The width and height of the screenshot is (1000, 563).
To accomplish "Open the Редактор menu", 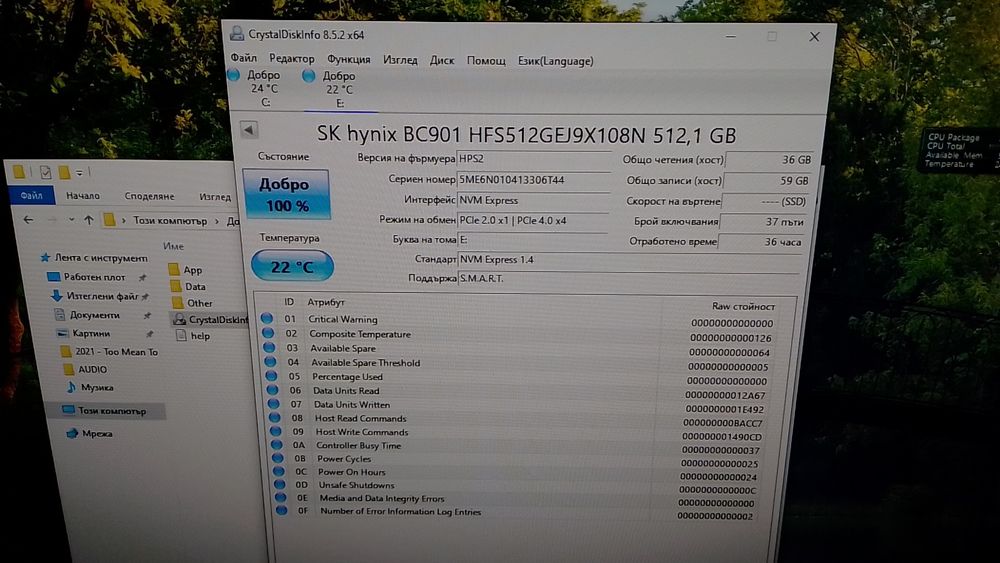I will click(x=291, y=59).
